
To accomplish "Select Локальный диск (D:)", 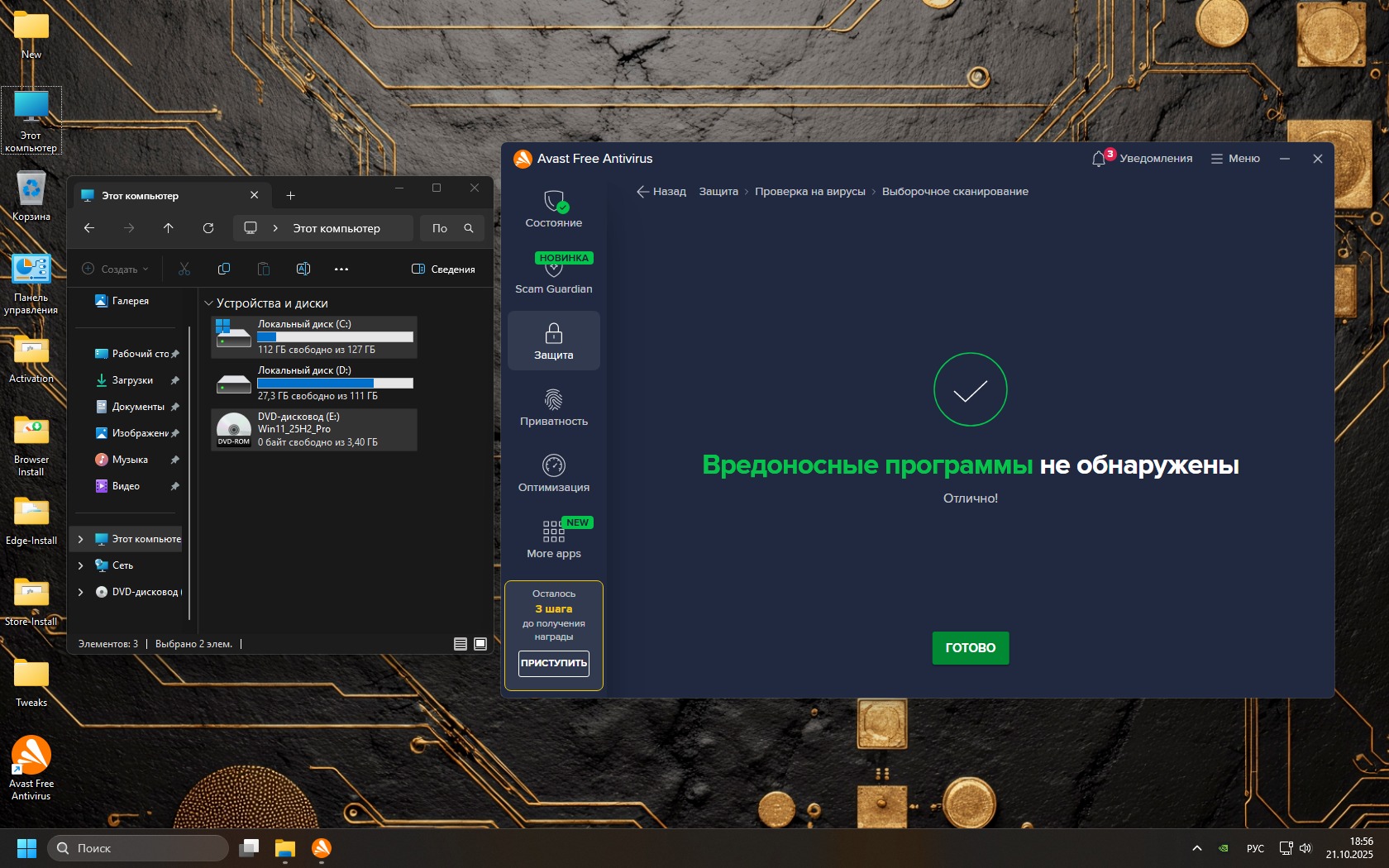I will coord(314,383).
